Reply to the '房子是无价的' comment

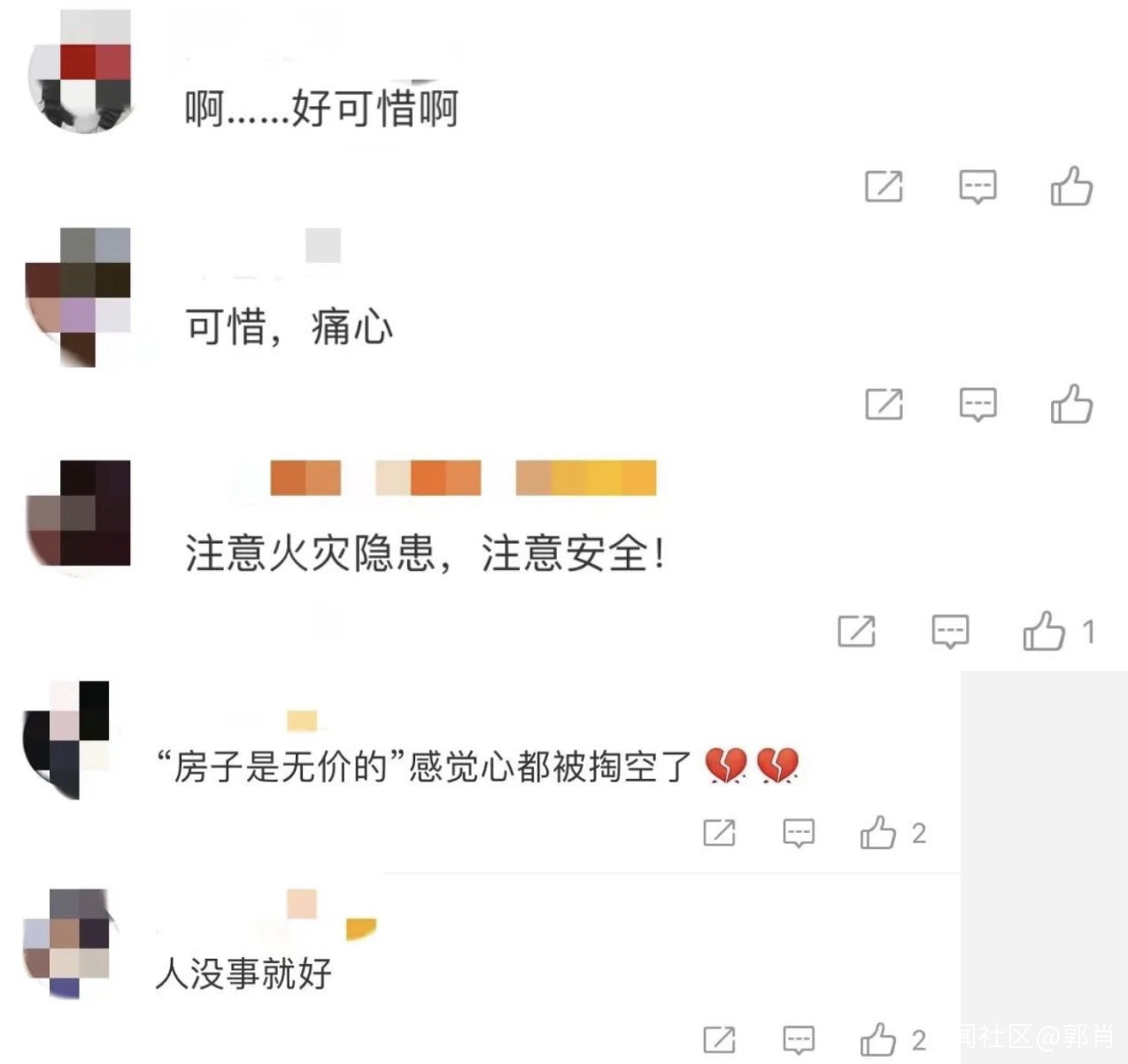click(x=799, y=833)
